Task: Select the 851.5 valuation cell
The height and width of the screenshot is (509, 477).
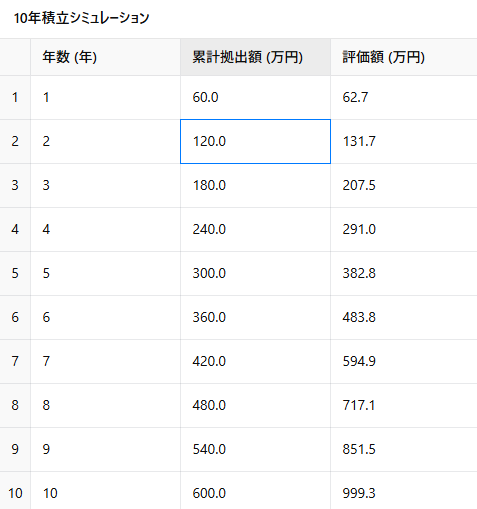Action: (x=404, y=449)
